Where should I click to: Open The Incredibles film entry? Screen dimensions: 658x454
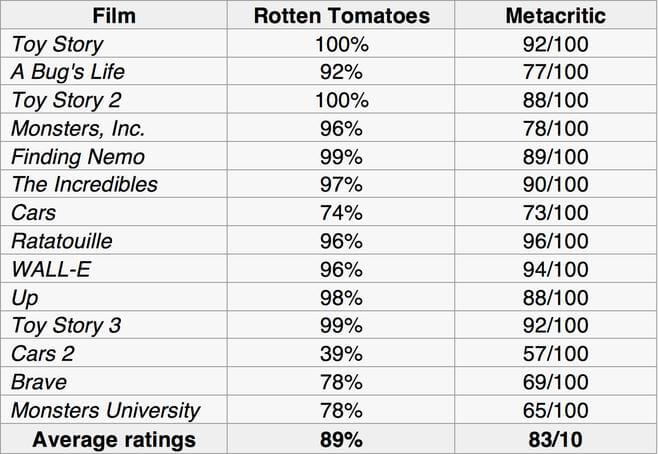[84, 184]
